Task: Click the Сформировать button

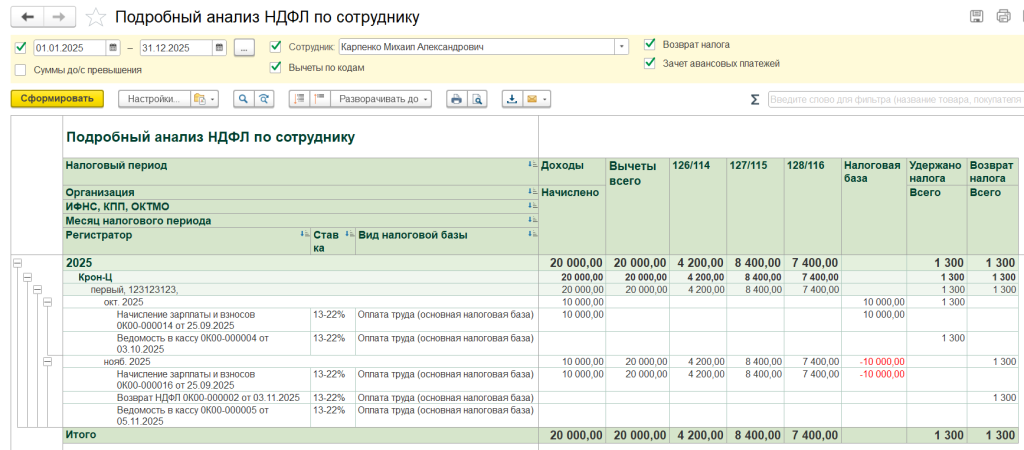Action: coord(57,99)
